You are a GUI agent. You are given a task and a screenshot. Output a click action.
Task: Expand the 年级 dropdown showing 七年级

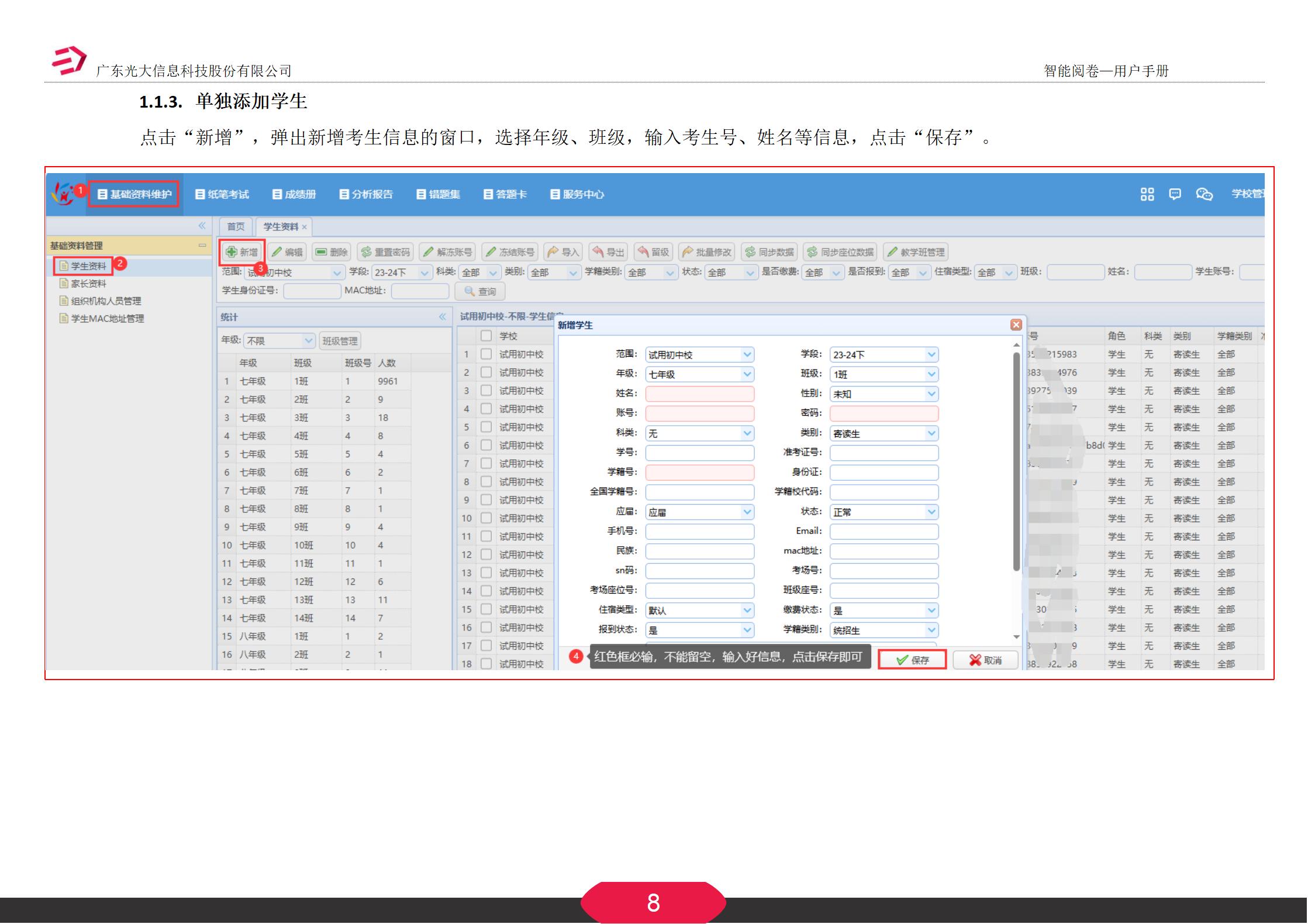coord(699,374)
